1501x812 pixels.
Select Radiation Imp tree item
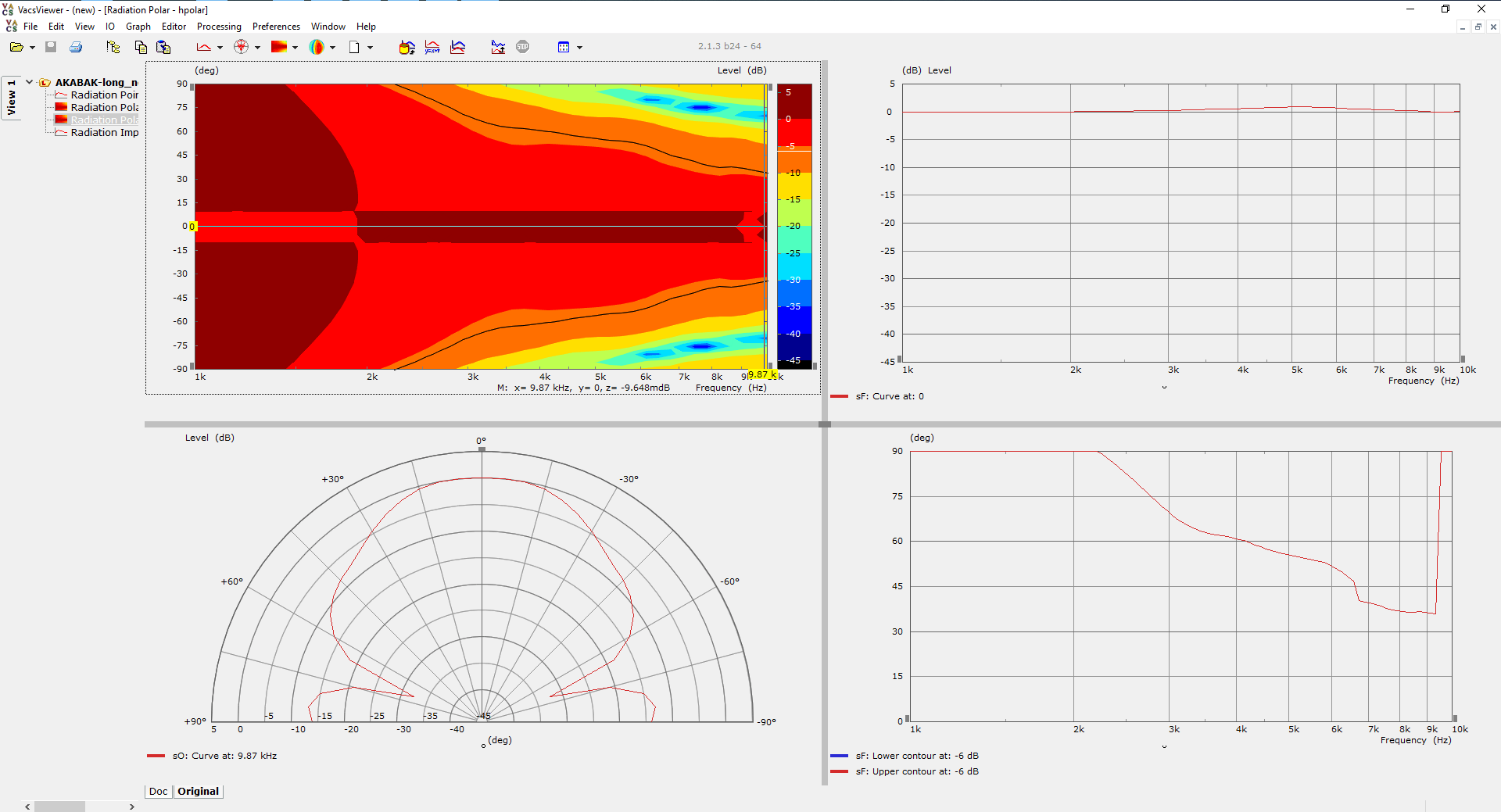point(105,132)
